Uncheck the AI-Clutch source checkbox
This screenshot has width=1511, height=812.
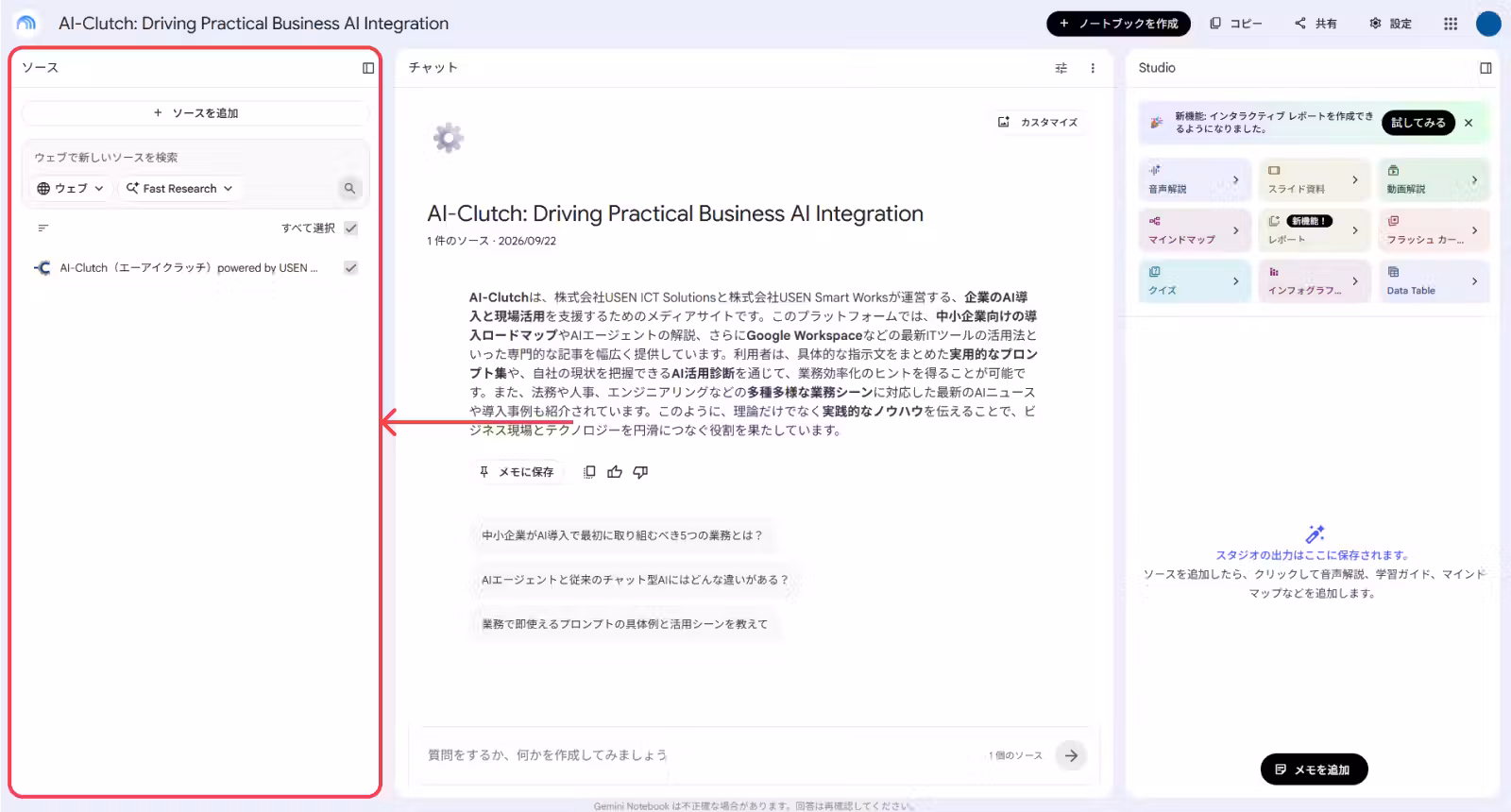tap(351, 268)
